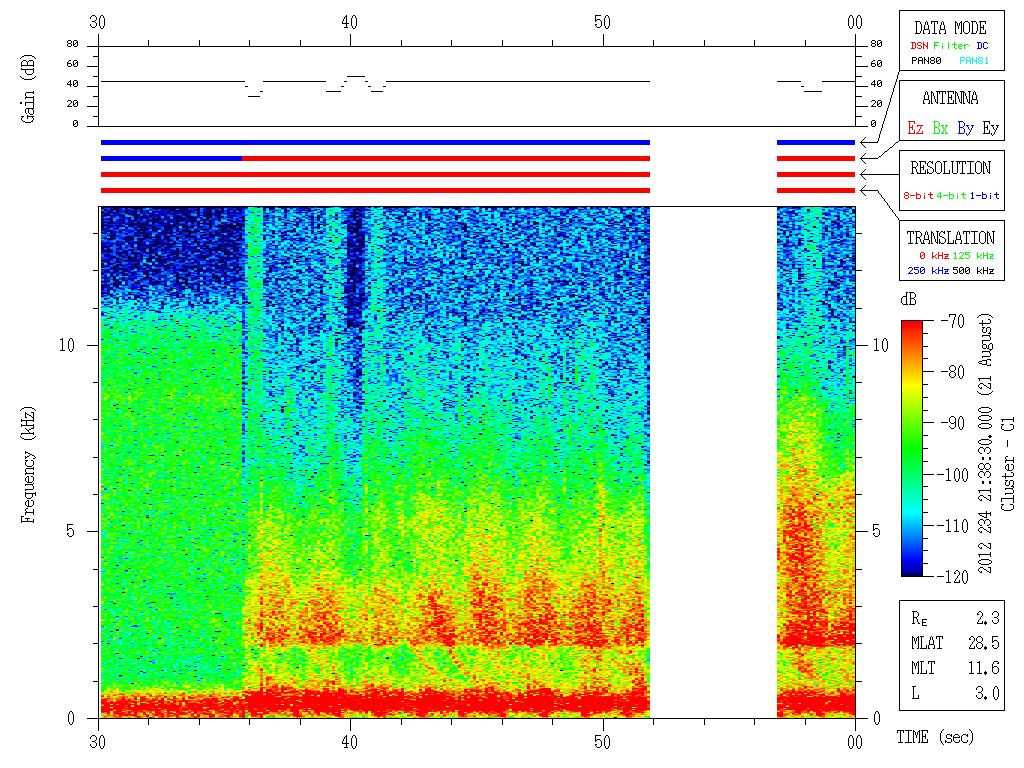
Task: Click the DATA MODE legend title
Action: click(950, 28)
